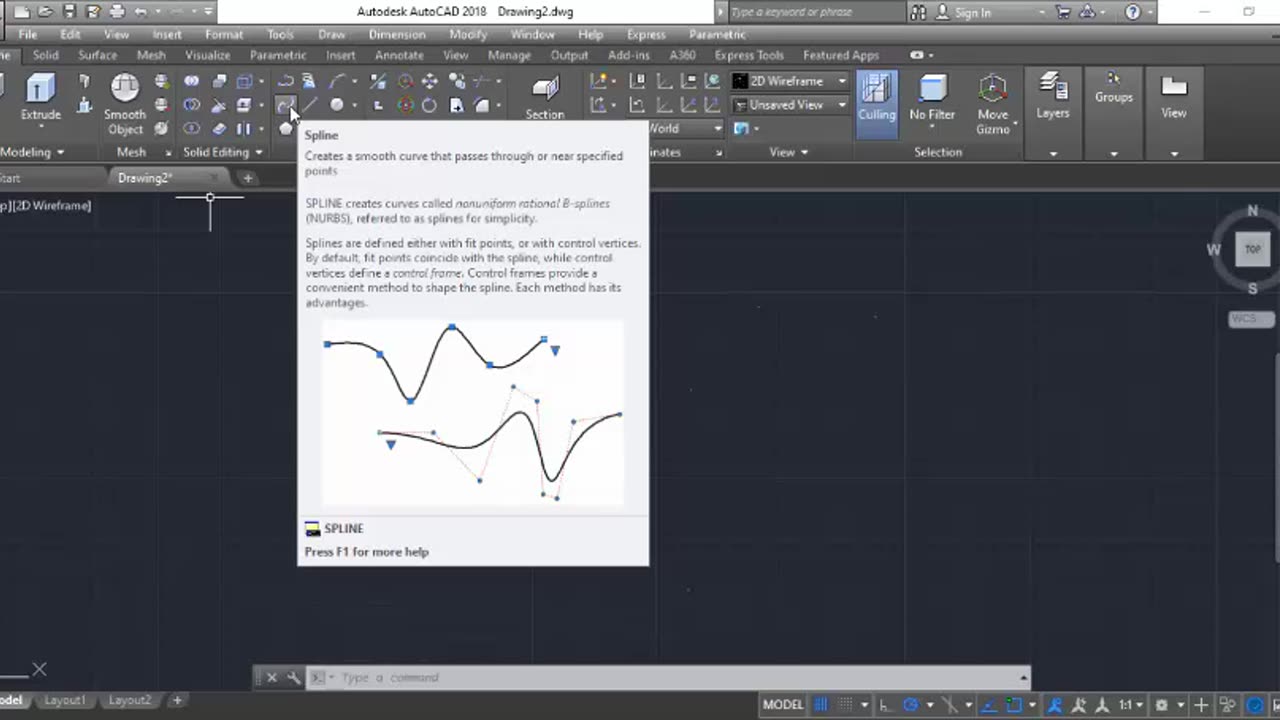This screenshot has width=1280, height=720.
Task: Click the MODEL space status button
Action: point(783,705)
